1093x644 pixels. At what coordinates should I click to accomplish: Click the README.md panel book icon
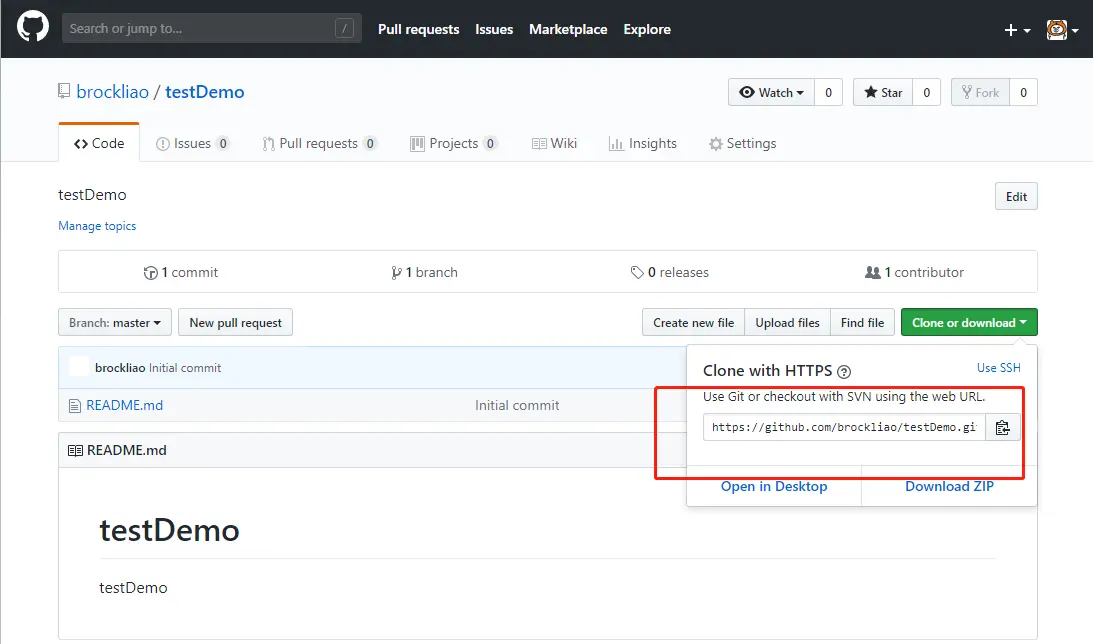(x=75, y=450)
